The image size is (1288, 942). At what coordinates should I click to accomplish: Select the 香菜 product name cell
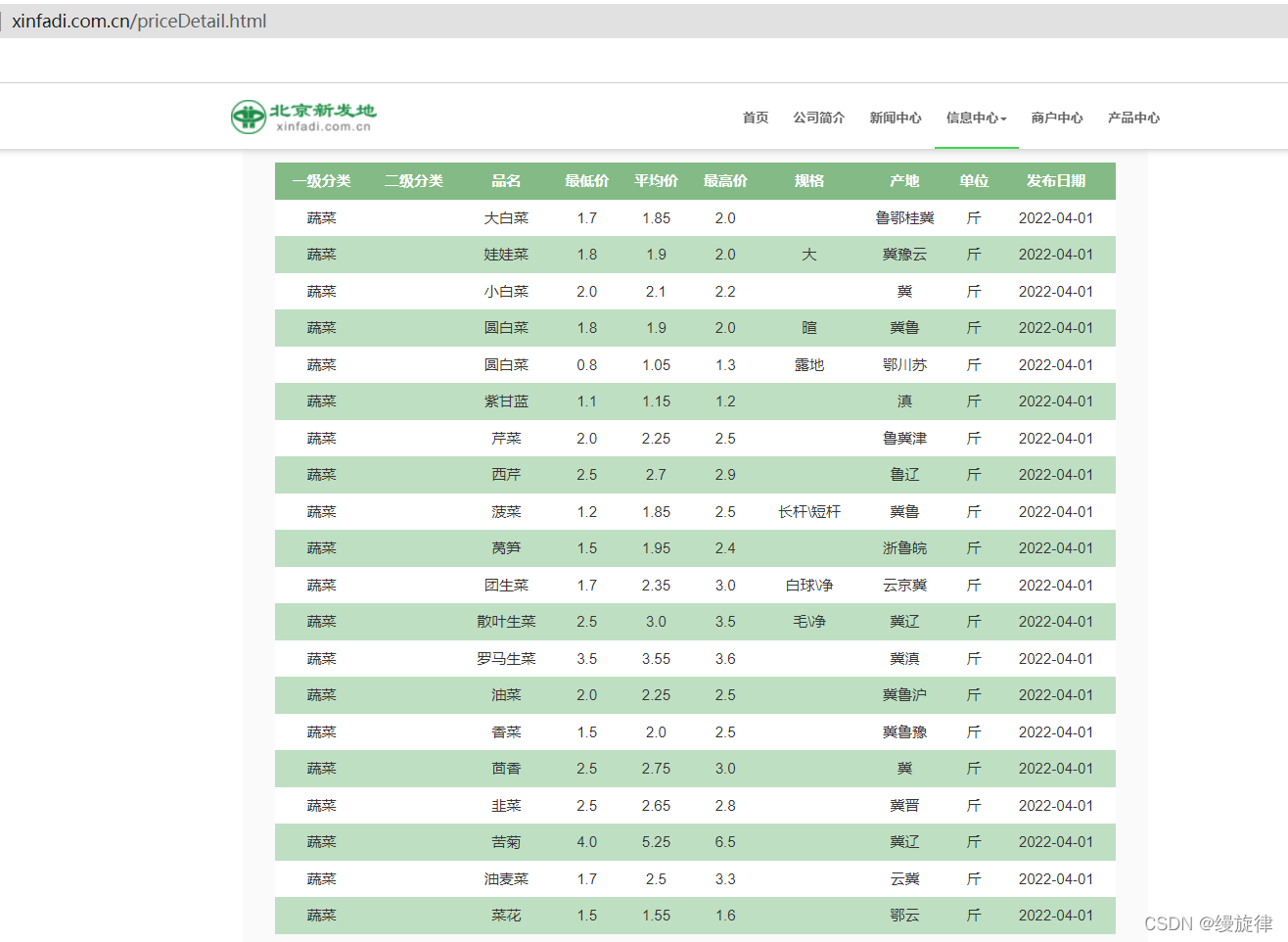pyautogui.click(x=506, y=732)
